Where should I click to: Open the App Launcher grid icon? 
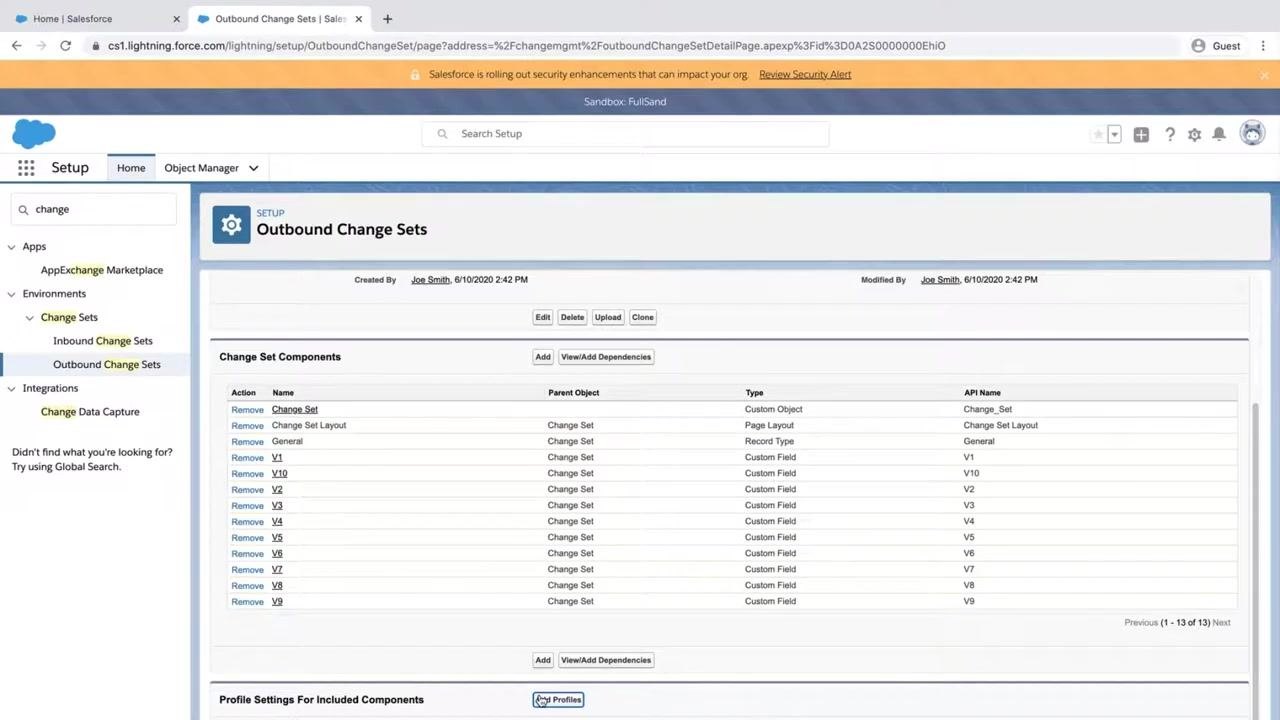[26, 168]
